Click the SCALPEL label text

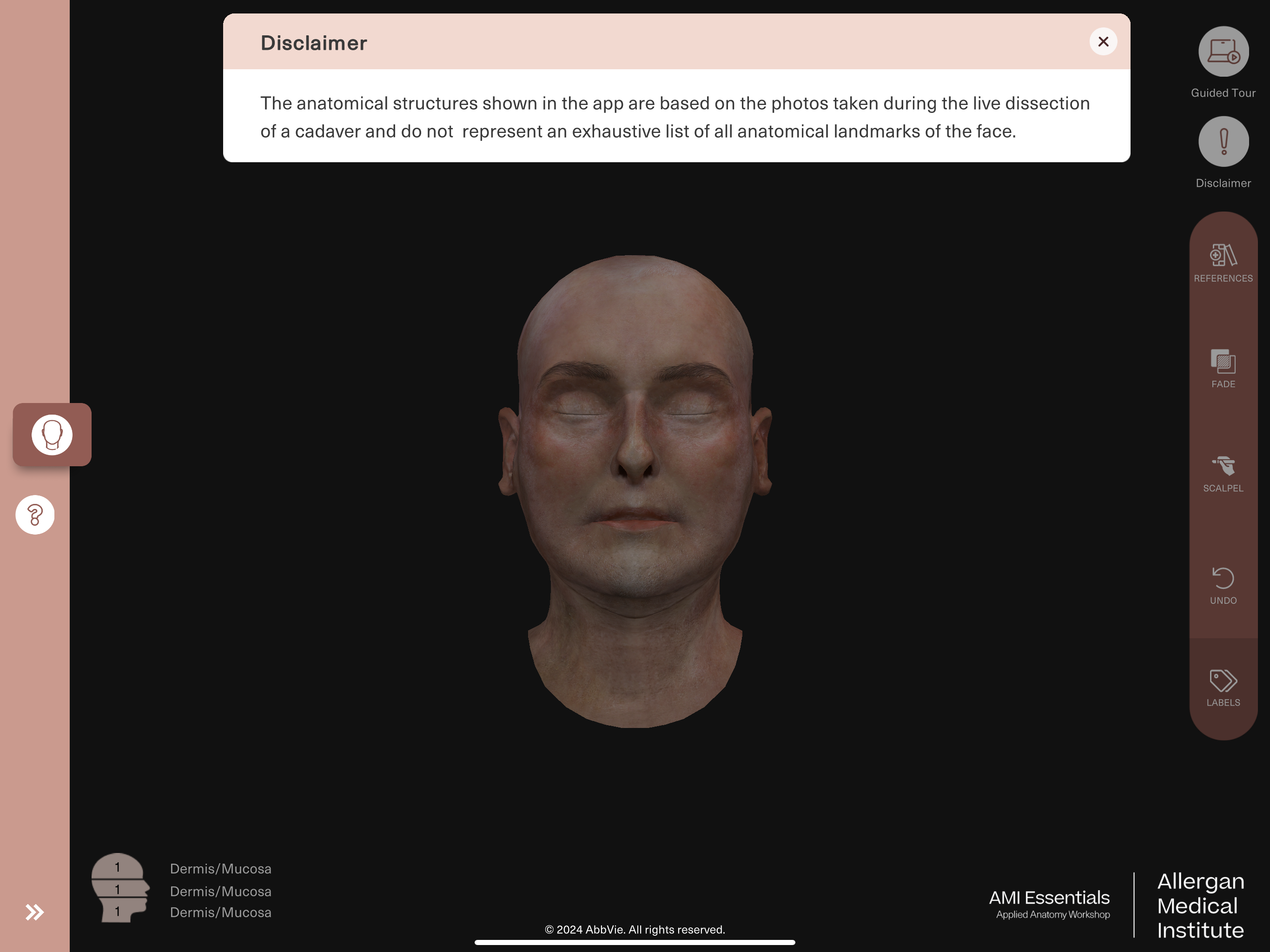[1223, 489]
